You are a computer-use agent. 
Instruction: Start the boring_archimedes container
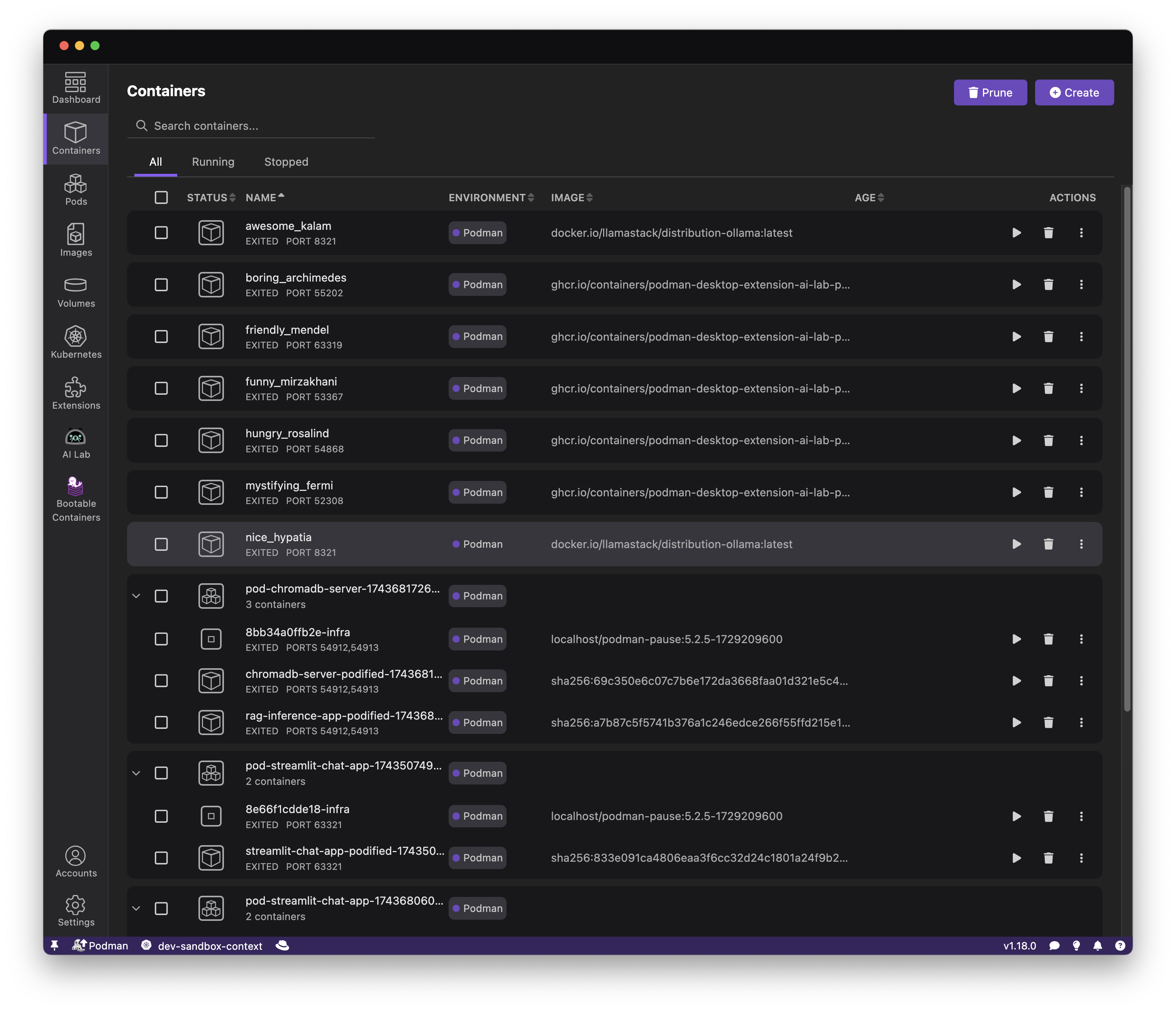[x=1016, y=285]
